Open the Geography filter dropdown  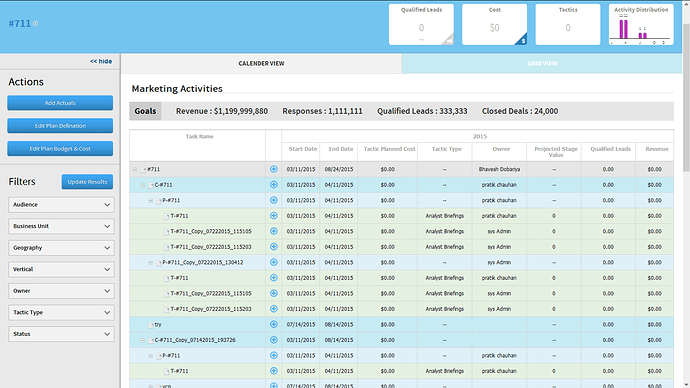click(61, 248)
